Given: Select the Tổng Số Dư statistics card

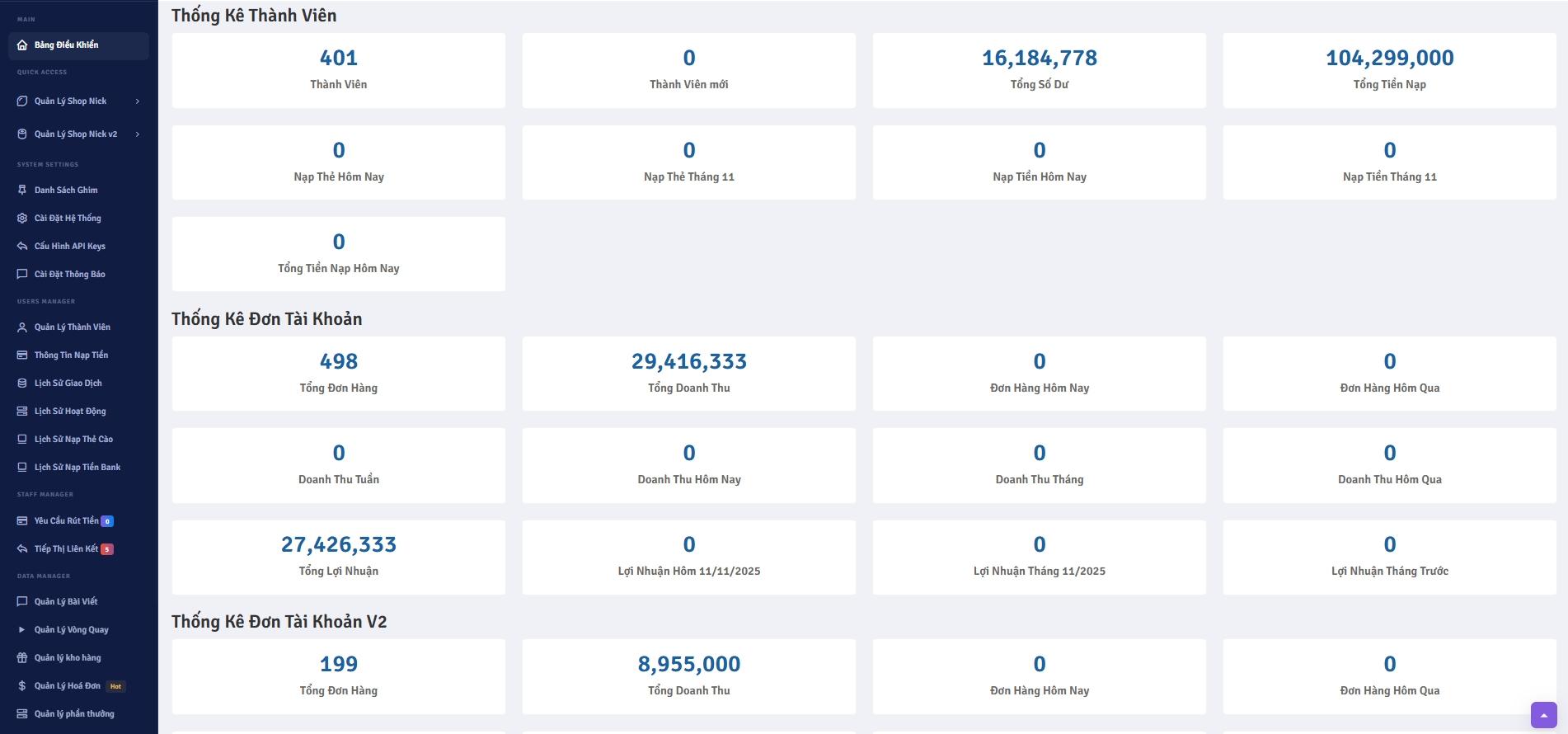Looking at the screenshot, I should pyautogui.click(x=1039, y=70).
